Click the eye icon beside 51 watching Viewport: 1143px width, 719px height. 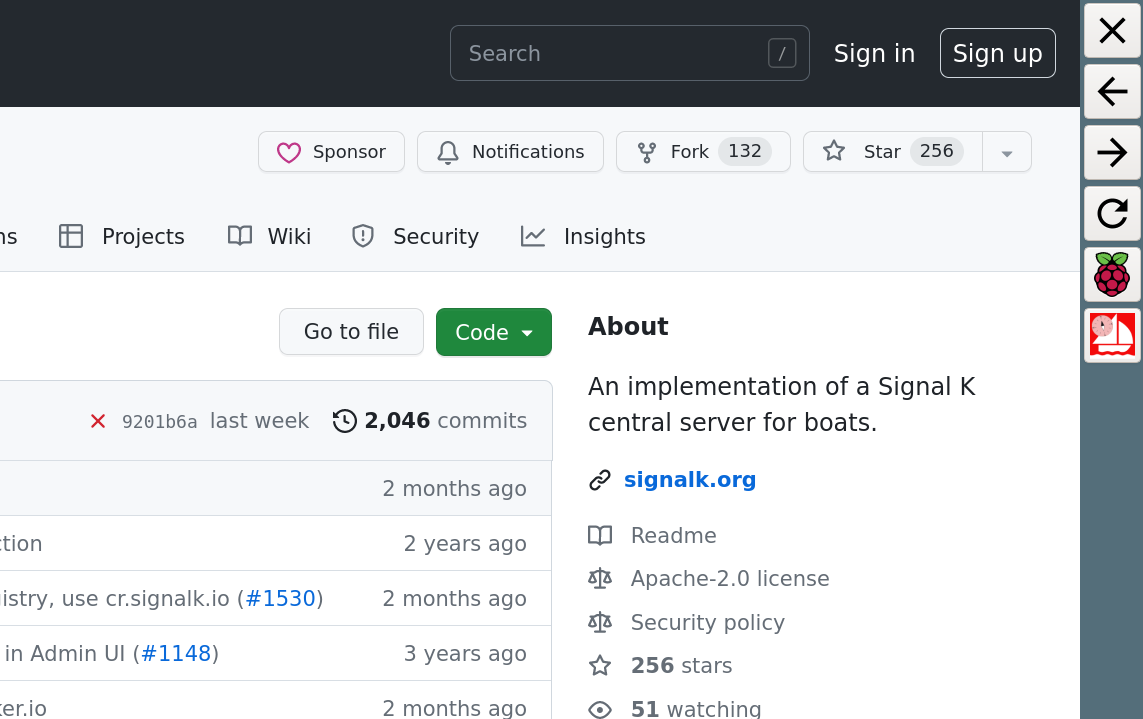coord(600,709)
